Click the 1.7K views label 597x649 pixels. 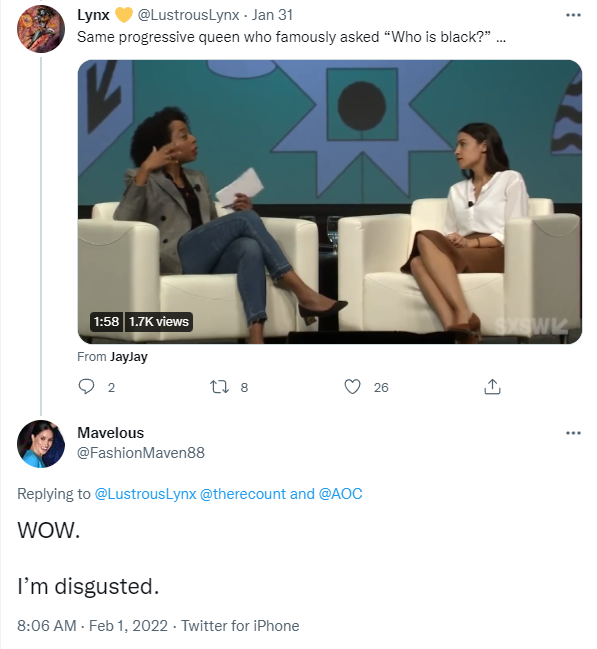159,322
